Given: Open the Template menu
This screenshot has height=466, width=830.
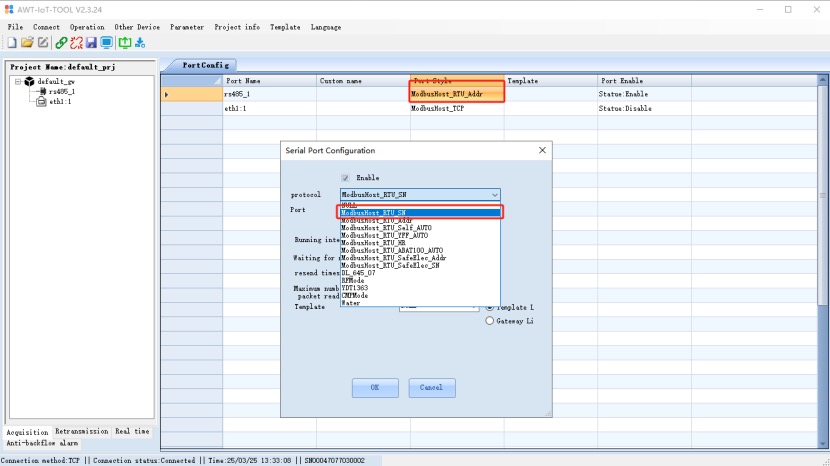Looking at the screenshot, I should (x=285, y=27).
